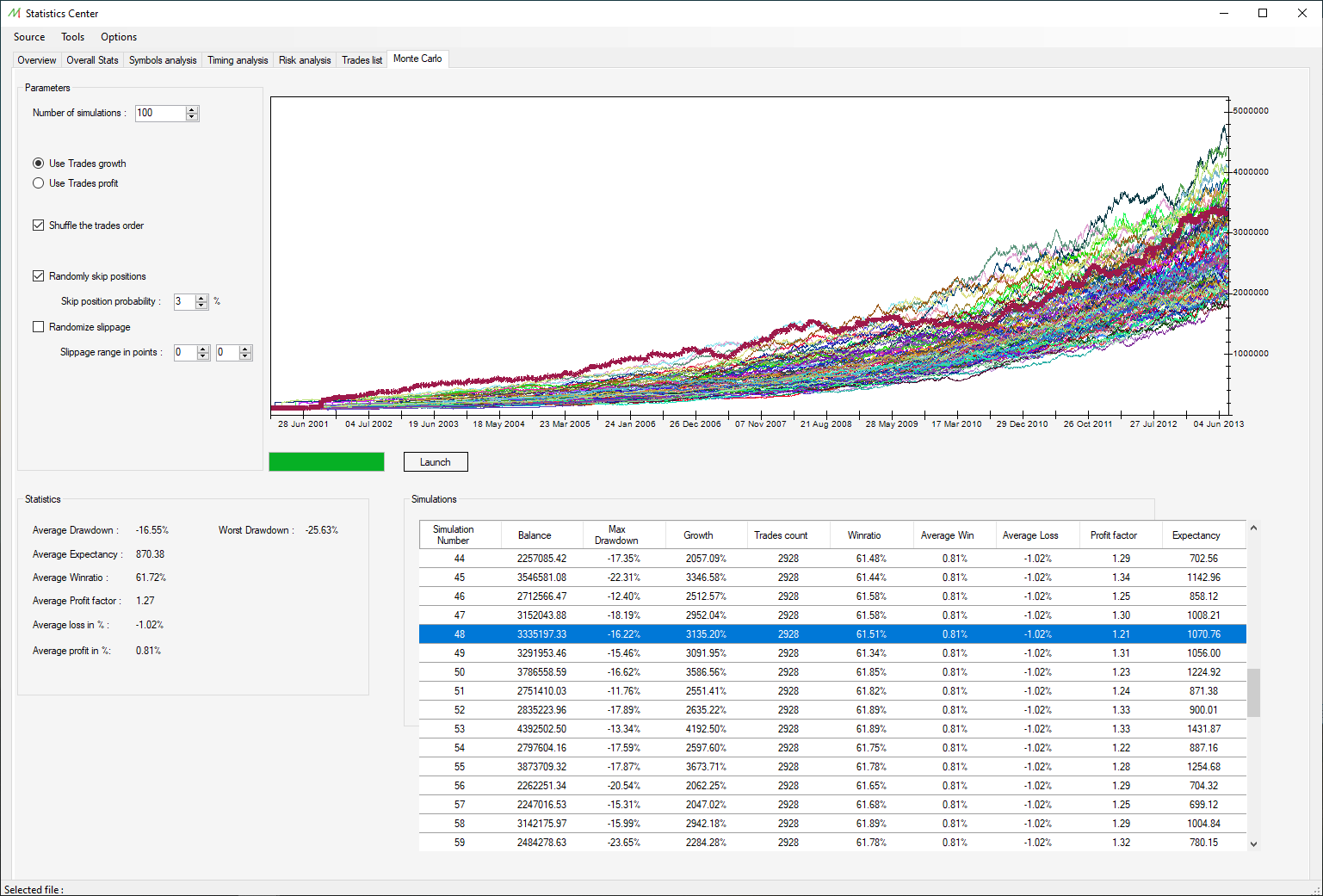
Task: Open the Source menu
Action: pyautogui.click(x=29, y=37)
